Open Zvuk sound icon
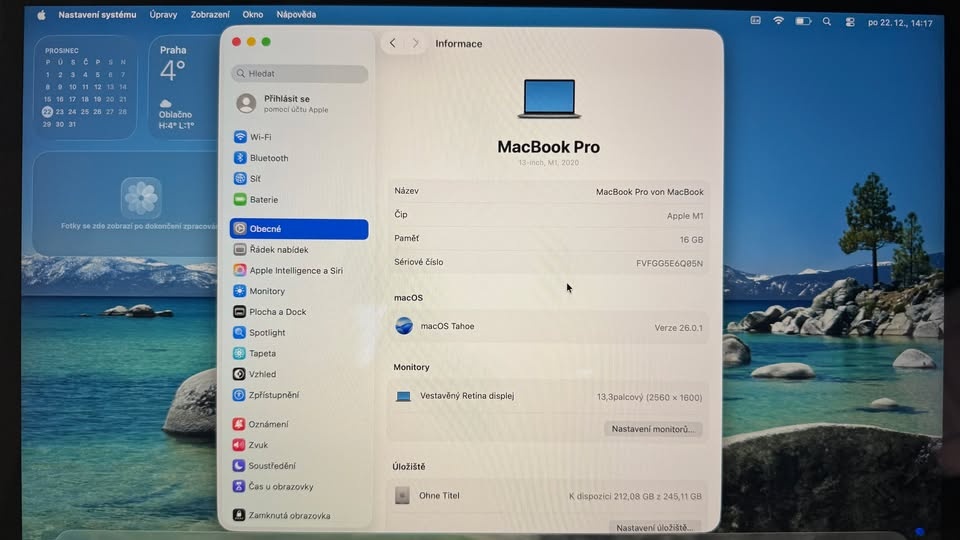The height and width of the screenshot is (540, 960). [239, 444]
